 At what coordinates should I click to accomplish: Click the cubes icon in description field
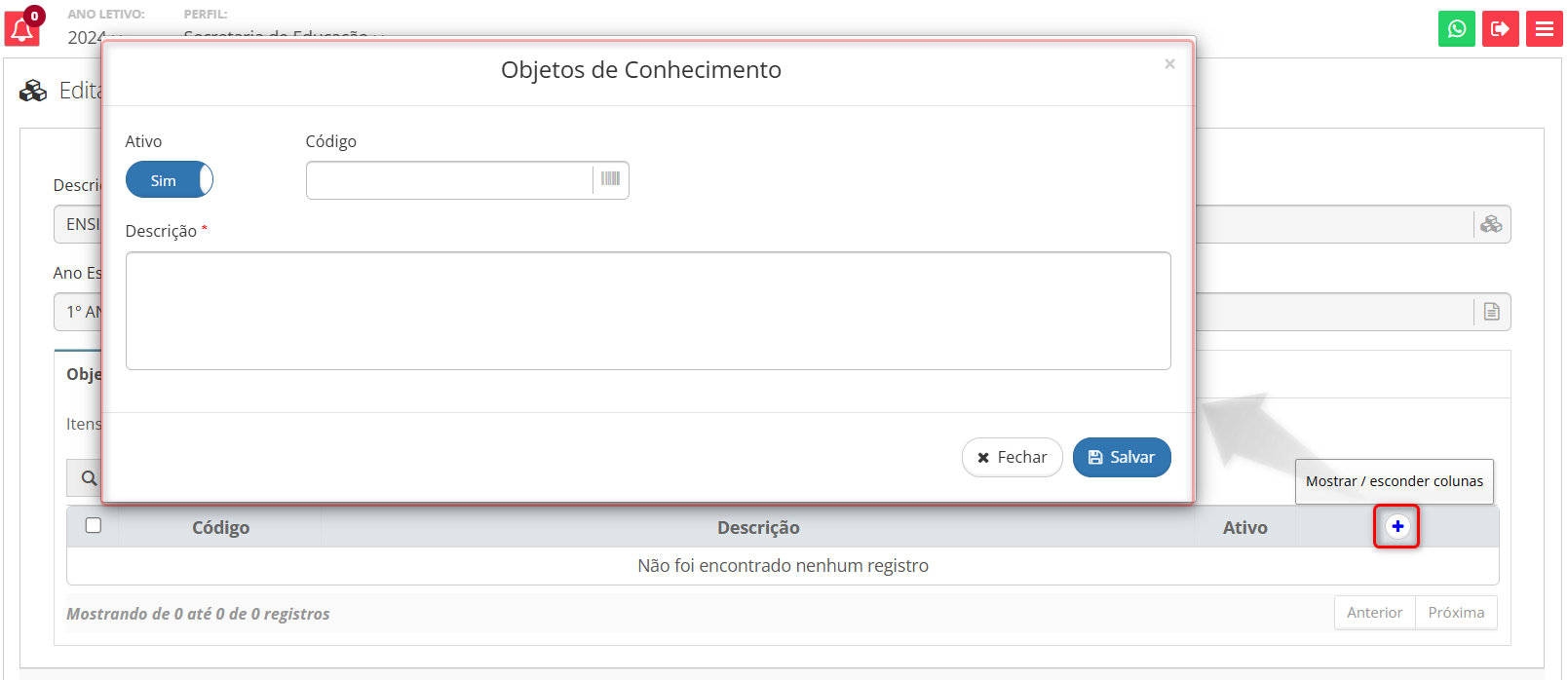(1491, 224)
